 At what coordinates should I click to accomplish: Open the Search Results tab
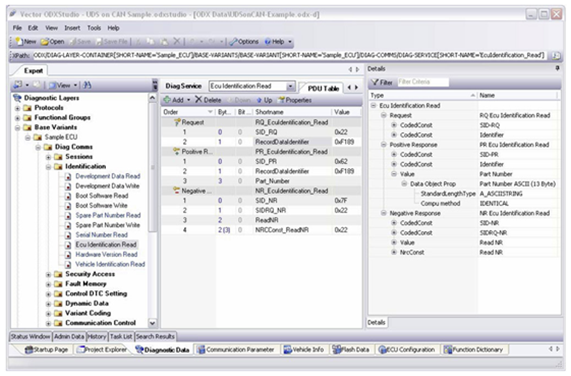155,337
